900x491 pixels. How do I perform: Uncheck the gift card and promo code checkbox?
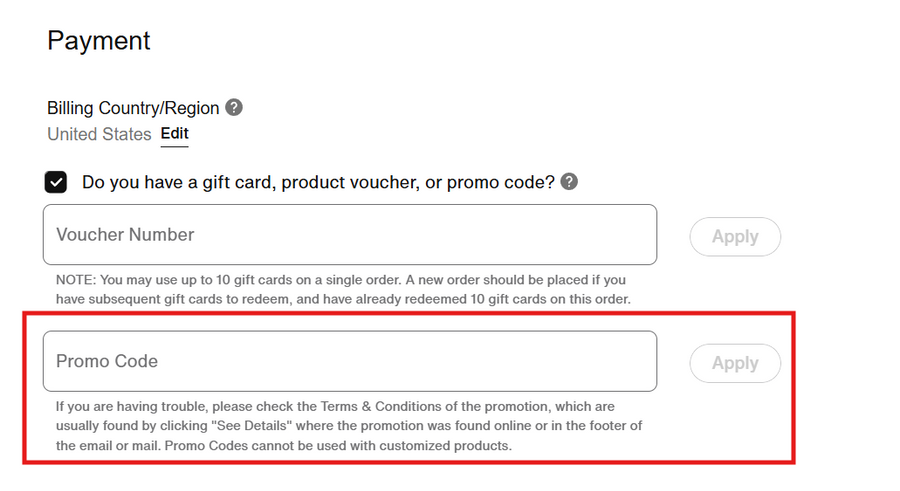tap(56, 182)
